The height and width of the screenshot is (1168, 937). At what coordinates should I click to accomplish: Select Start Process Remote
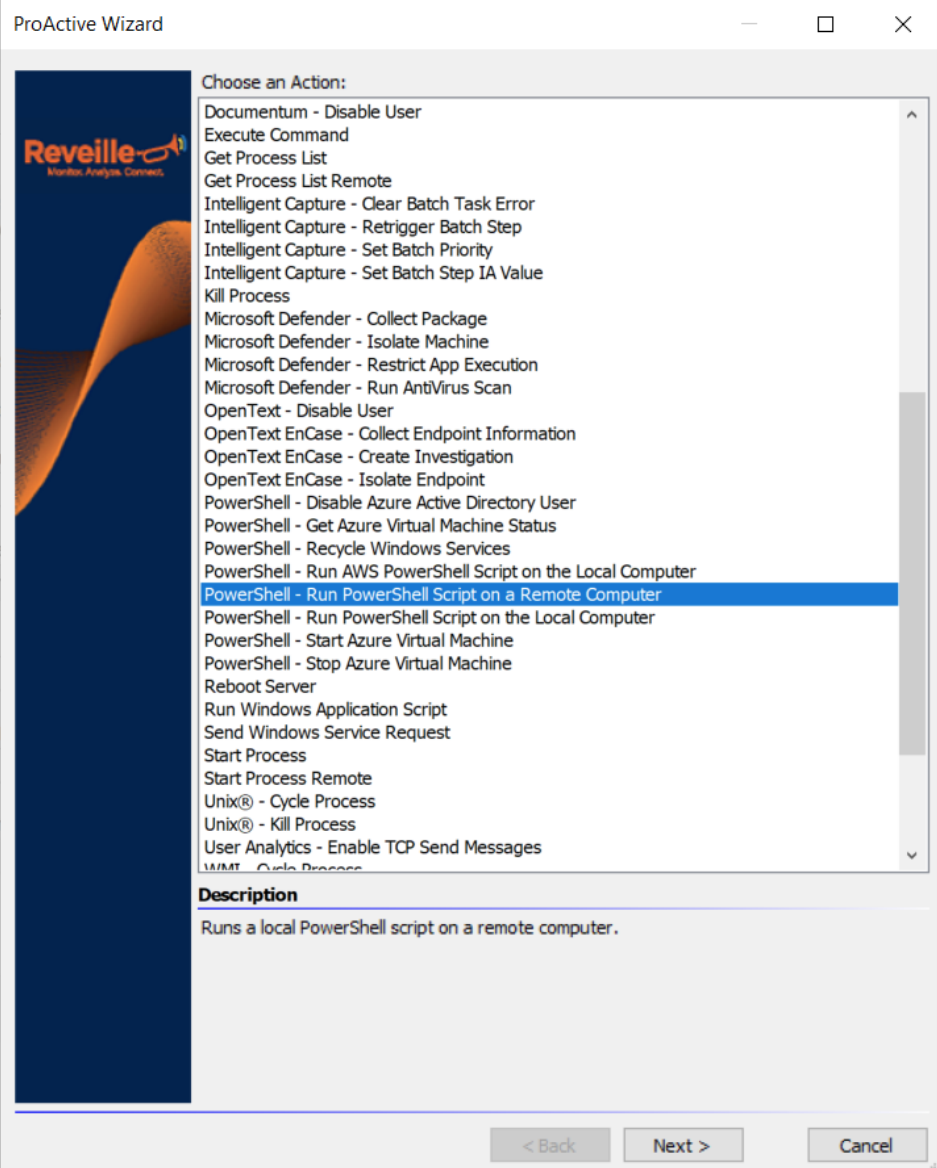tap(549, 778)
